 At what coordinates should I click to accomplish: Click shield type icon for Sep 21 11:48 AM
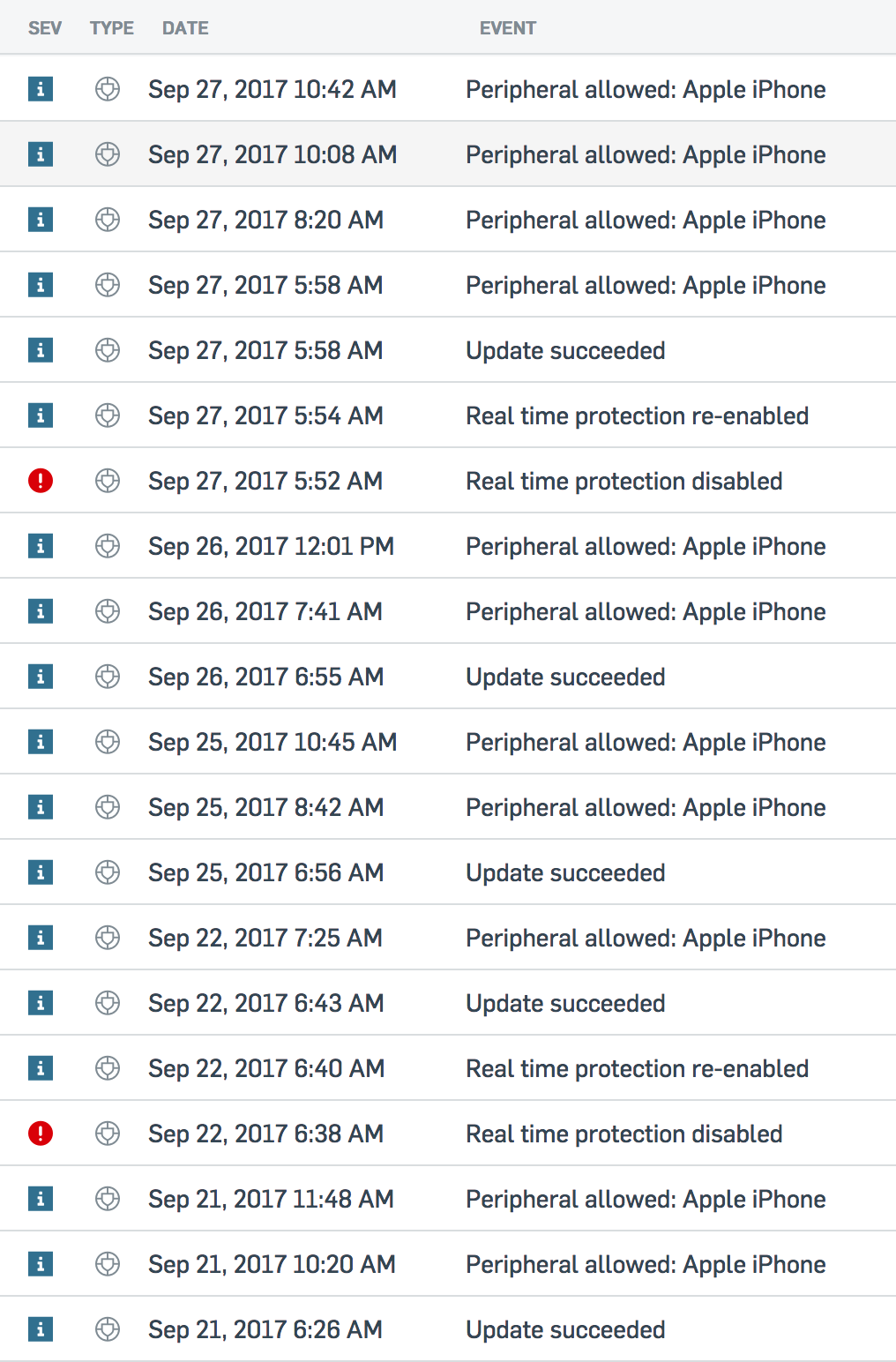[108, 1199]
